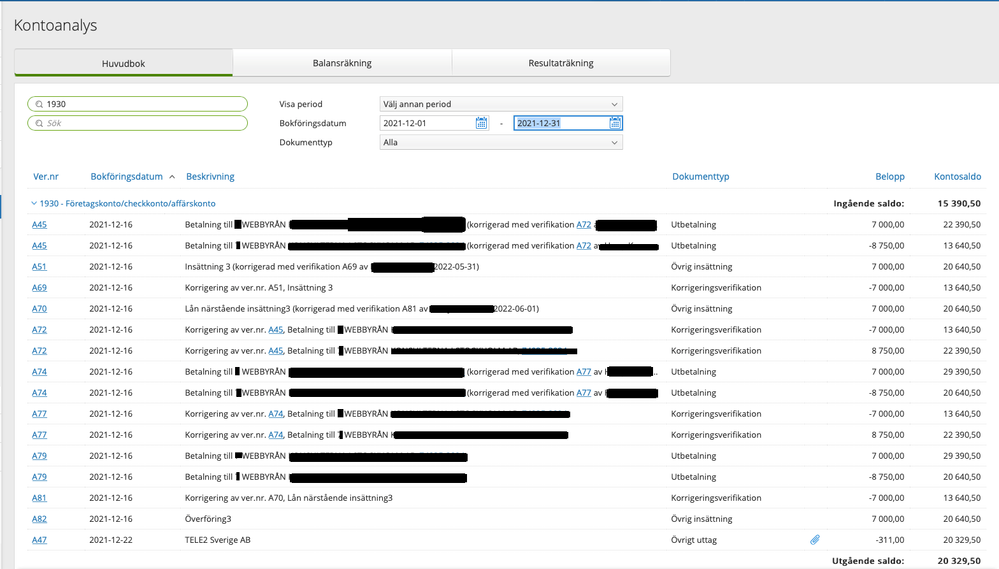This screenshot has height=569, width=999.
Task: Select the Huvudbok tab
Action: 123,63
